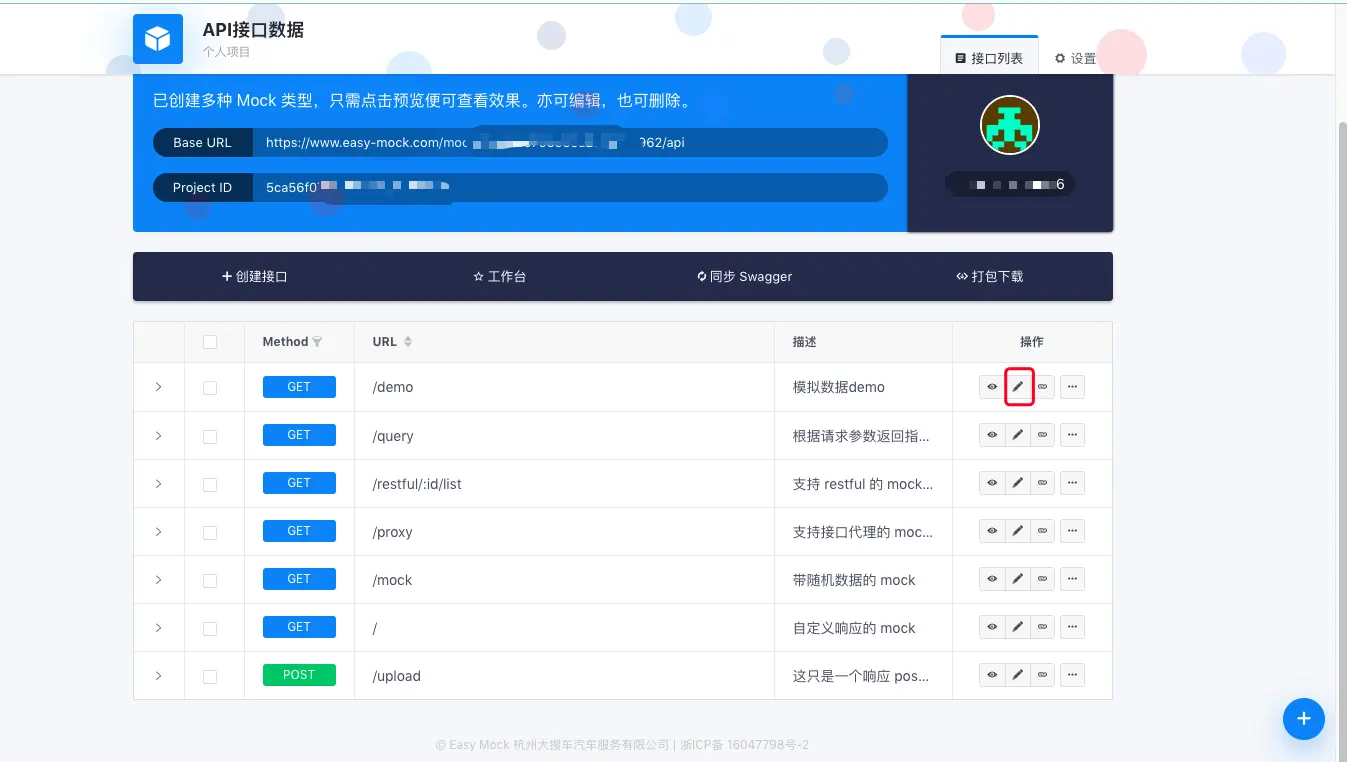Screen dimensions: 1347x762
Task: Open more actions menu for /upload row
Action: coord(1072,675)
